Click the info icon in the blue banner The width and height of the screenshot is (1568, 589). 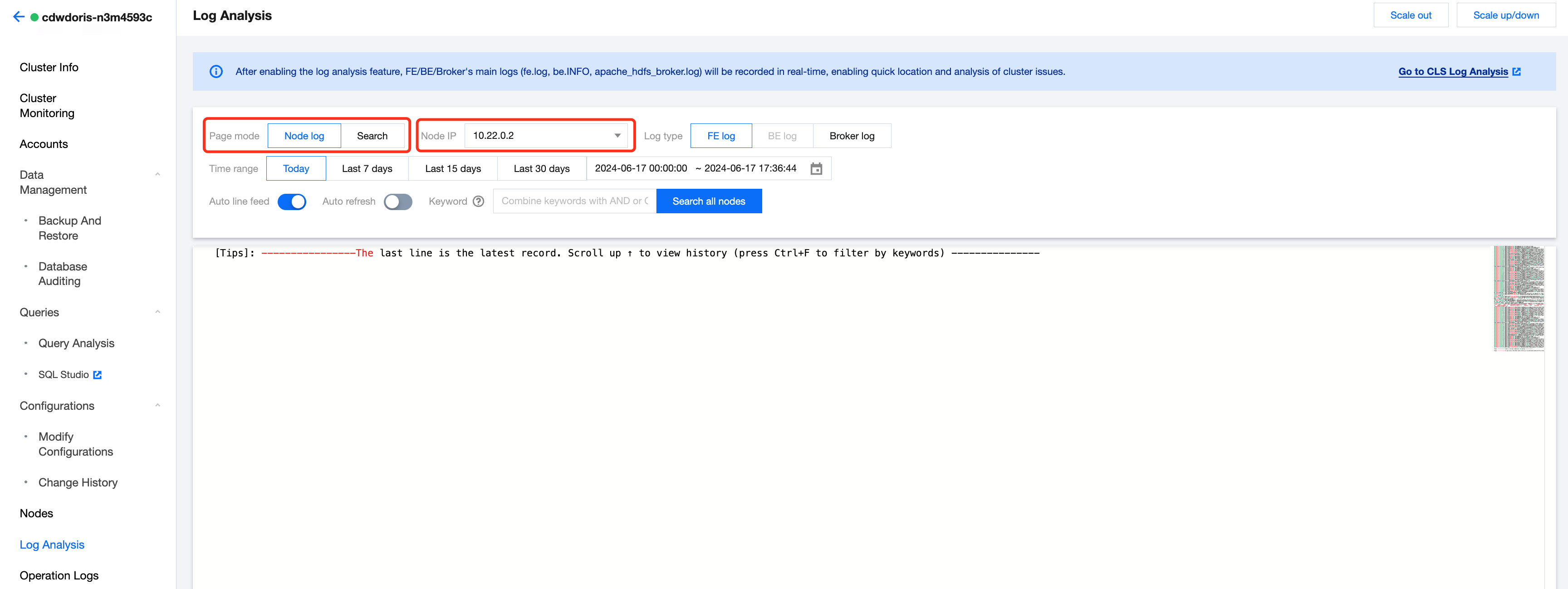pos(216,71)
